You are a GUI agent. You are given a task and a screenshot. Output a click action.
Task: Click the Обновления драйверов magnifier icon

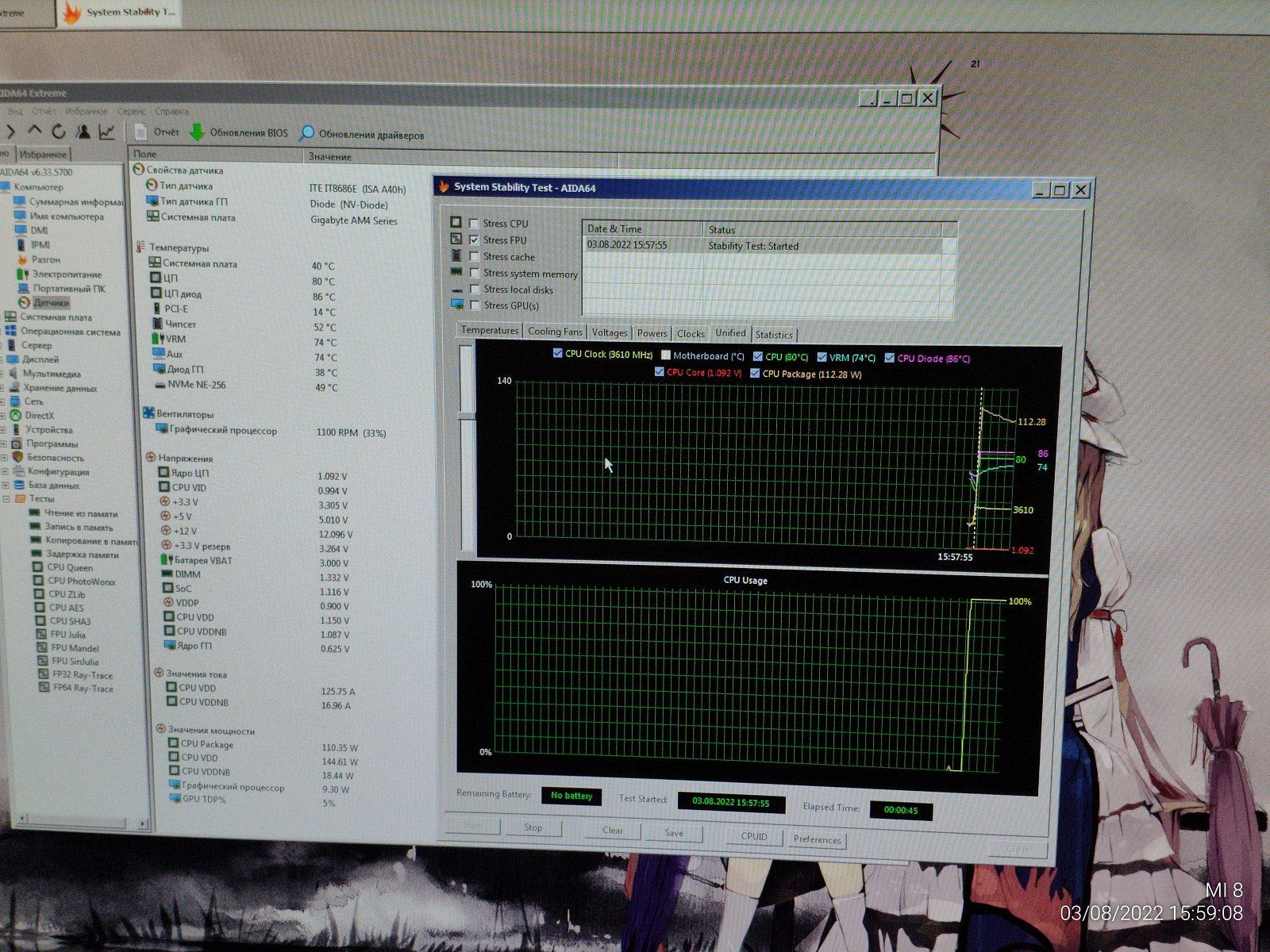coord(306,134)
